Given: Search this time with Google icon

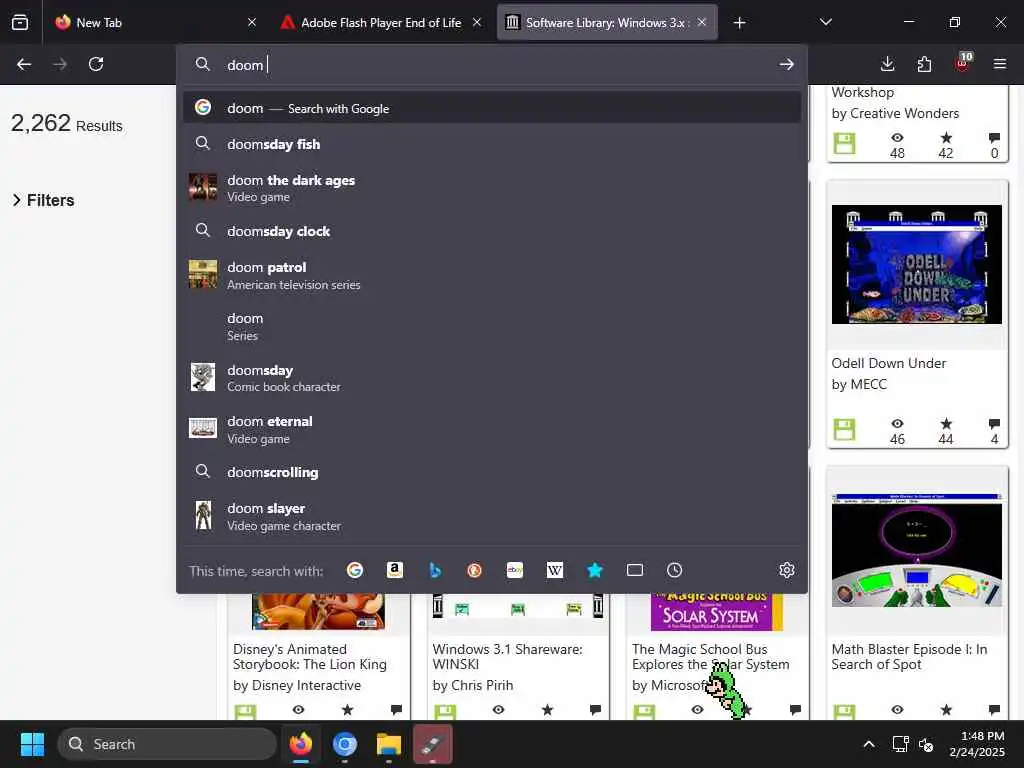Looking at the screenshot, I should [355, 570].
